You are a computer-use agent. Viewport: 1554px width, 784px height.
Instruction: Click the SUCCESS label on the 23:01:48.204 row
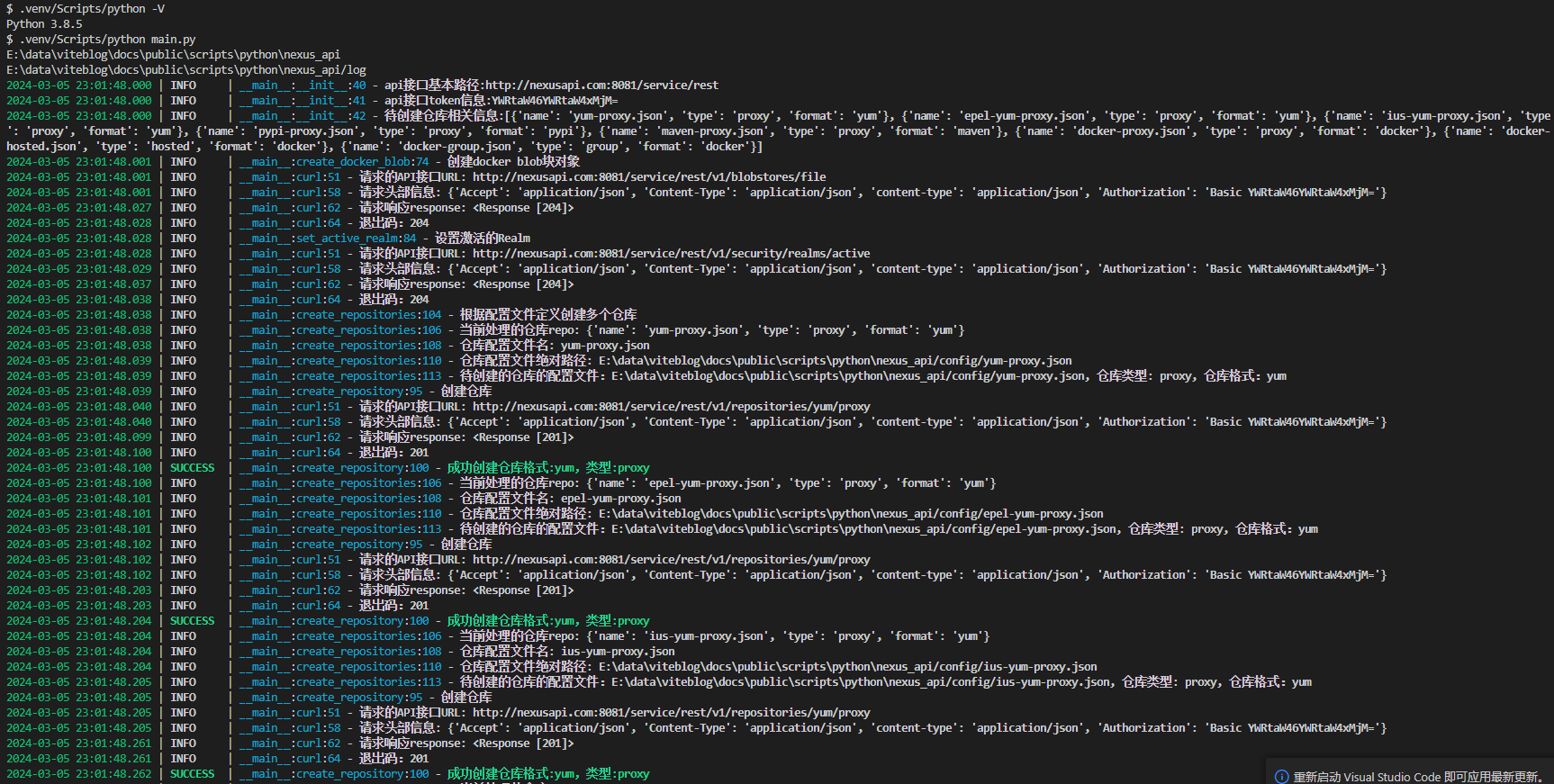[x=193, y=621]
